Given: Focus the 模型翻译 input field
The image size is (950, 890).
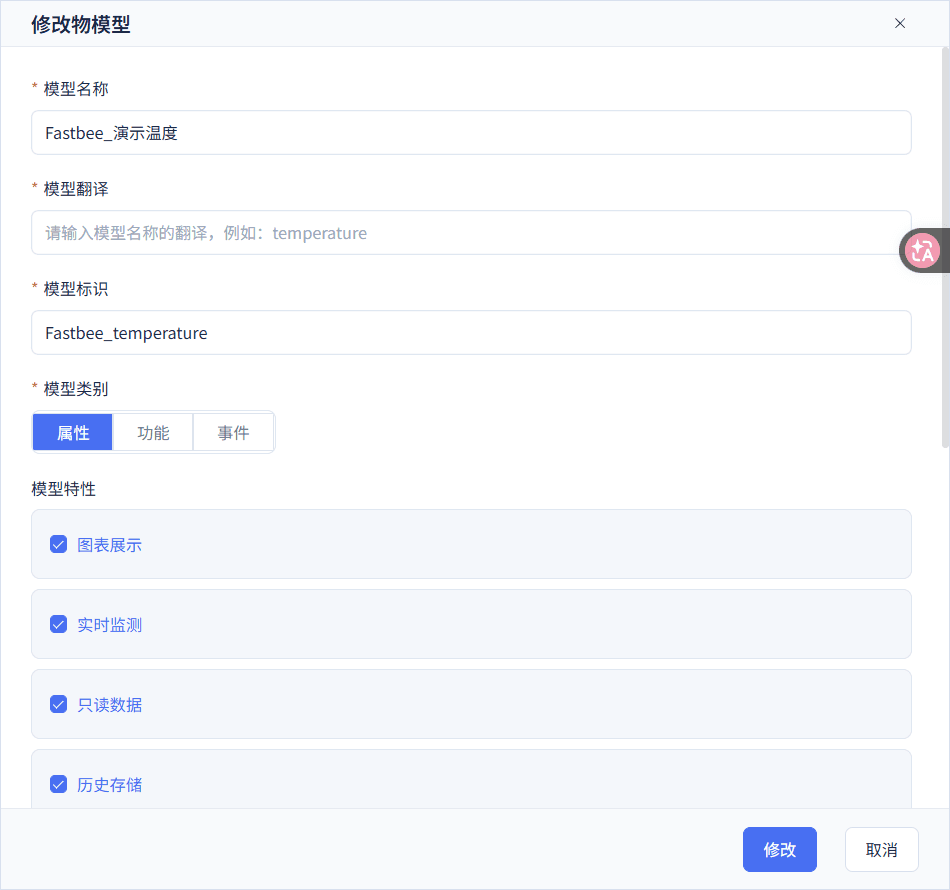Looking at the screenshot, I should [x=471, y=233].
